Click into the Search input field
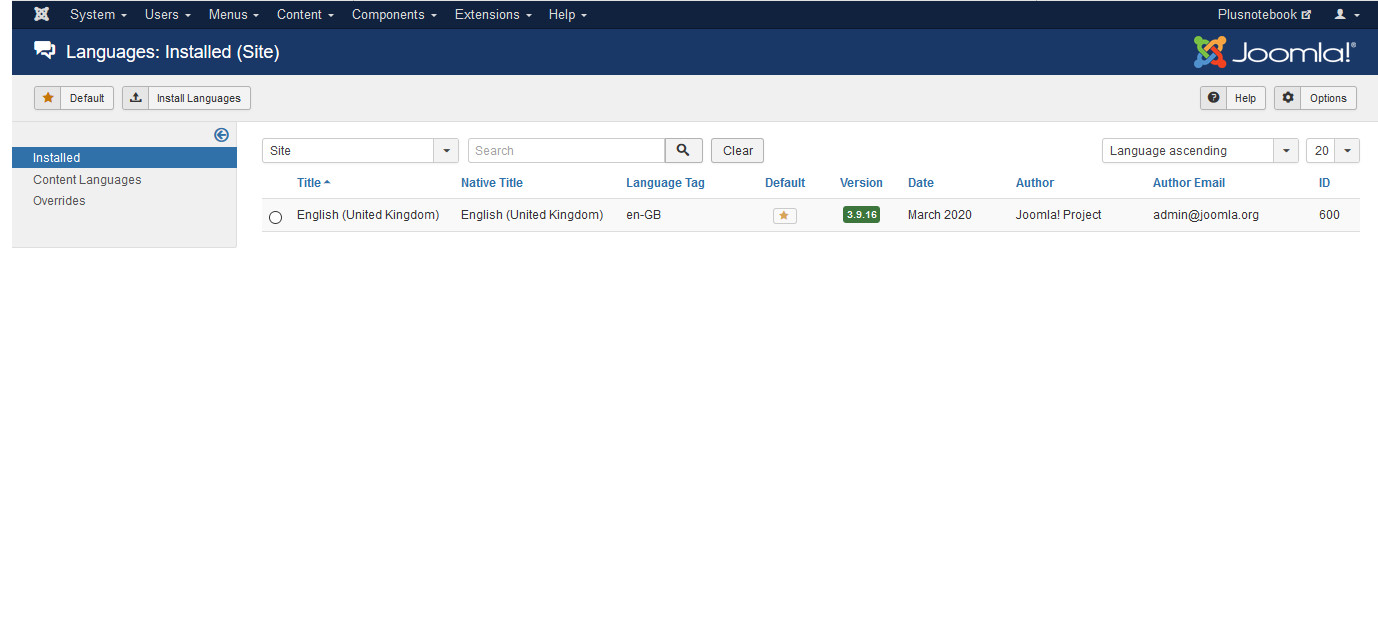Viewport: 1378px width, 626px height. pyautogui.click(x=566, y=150)
